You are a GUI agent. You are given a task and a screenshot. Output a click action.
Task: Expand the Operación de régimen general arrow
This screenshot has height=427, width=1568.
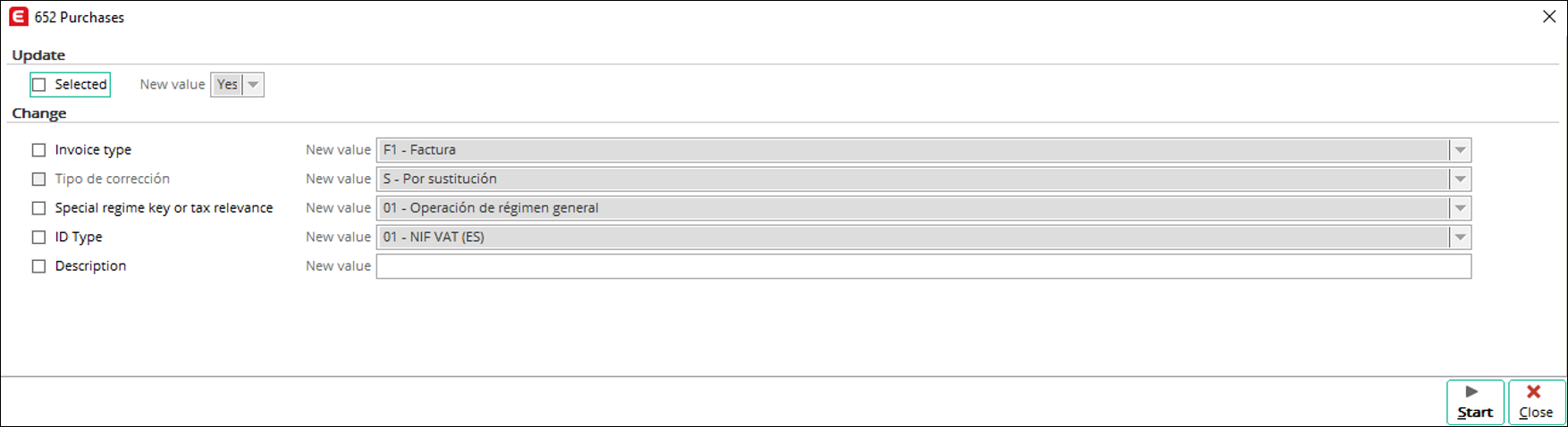1460,208
